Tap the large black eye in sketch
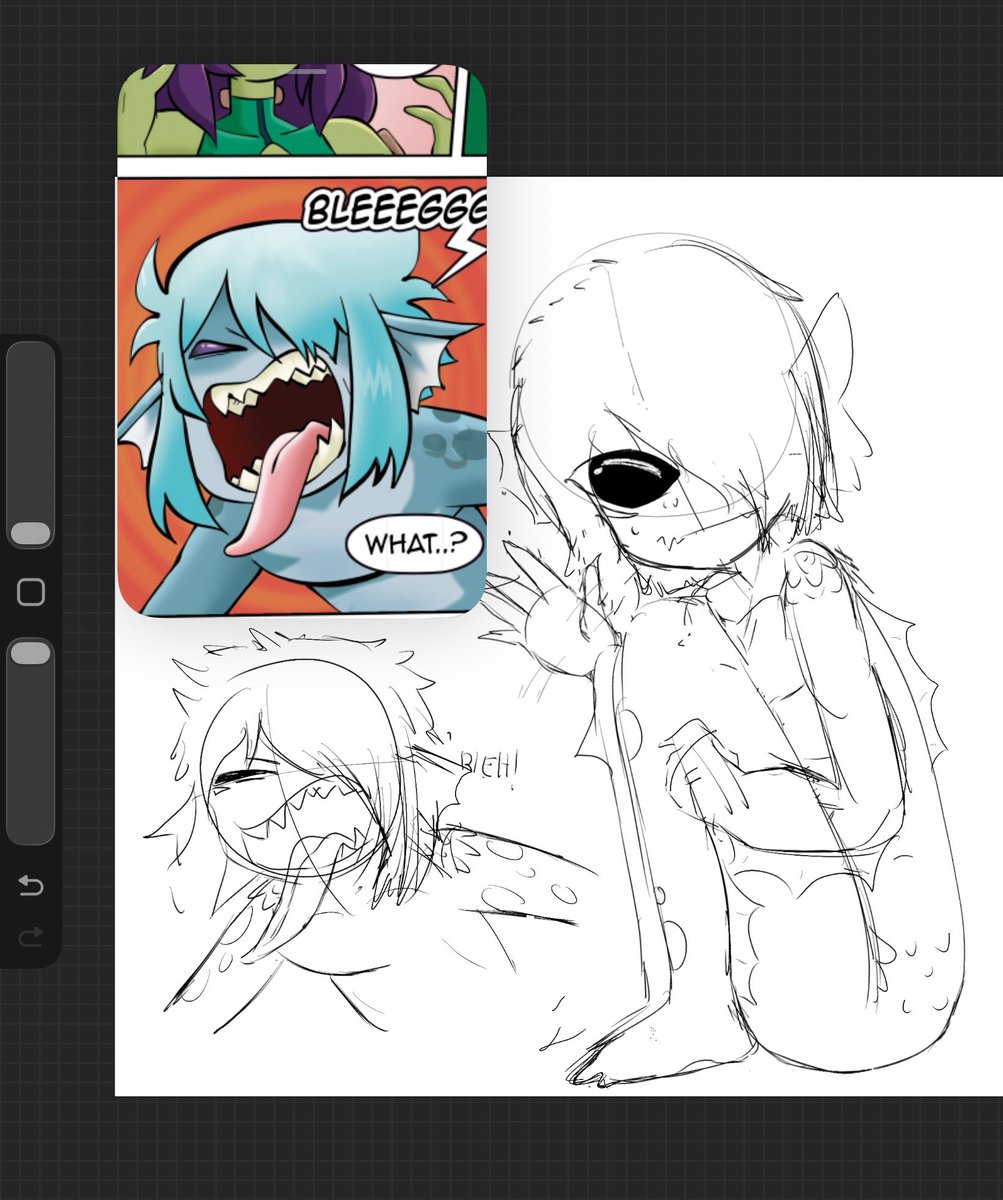The width and height of the screenshot is (1003, 1200). tap(631, 478)
